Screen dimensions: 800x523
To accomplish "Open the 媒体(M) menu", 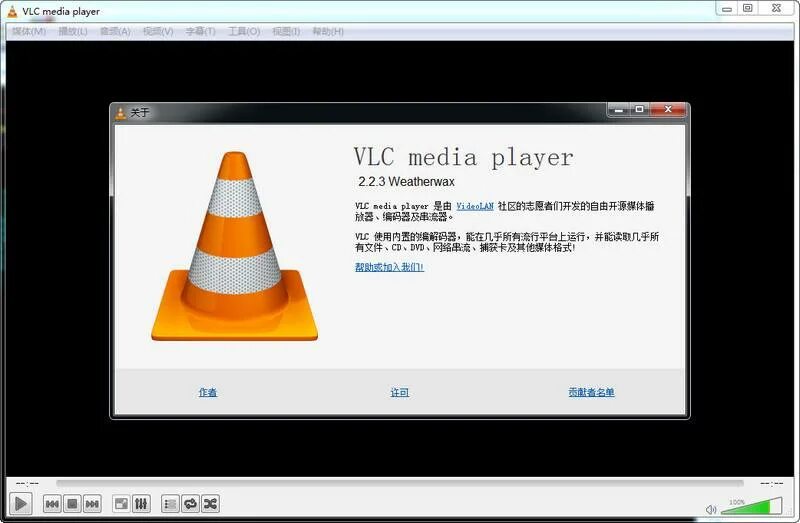I will (29, 32).
